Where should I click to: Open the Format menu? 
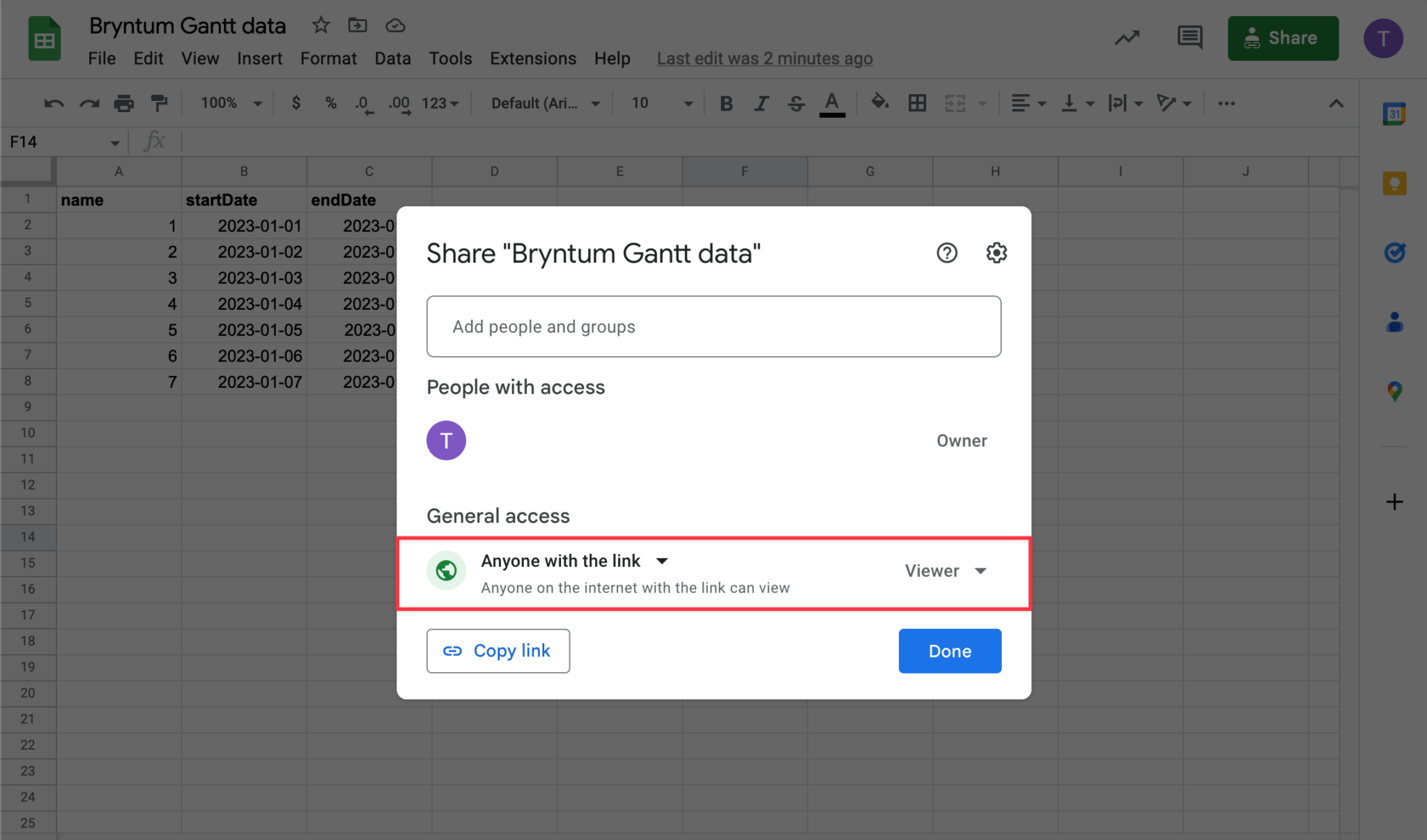(x=328, y=59)
